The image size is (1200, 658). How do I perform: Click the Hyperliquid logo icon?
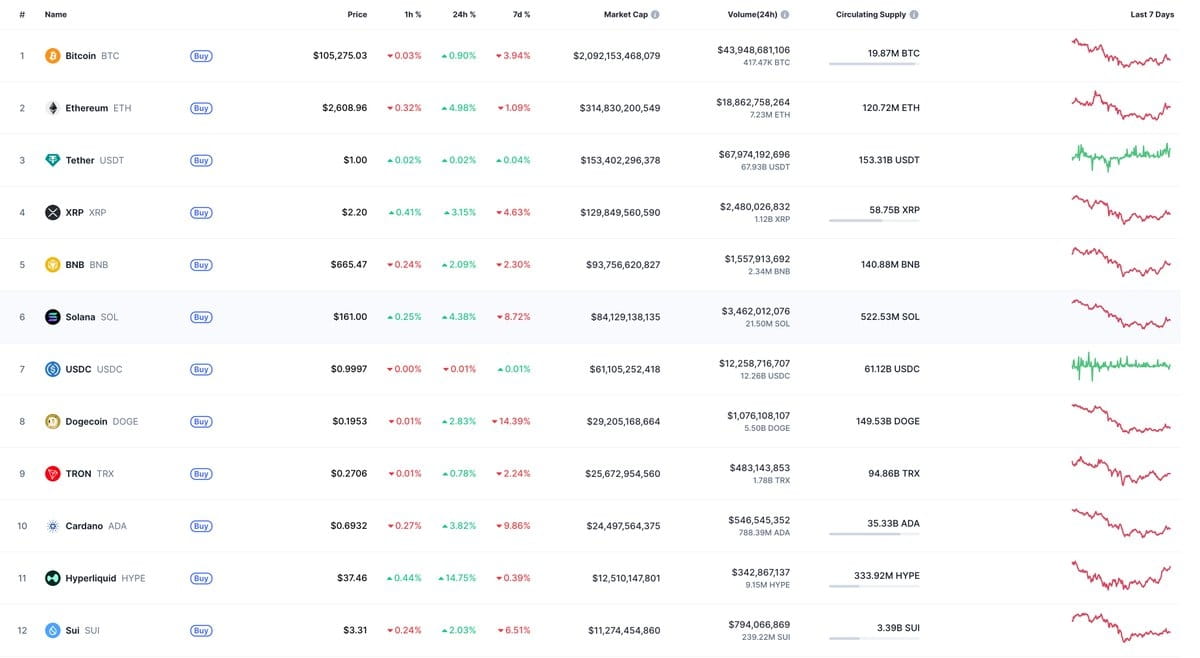[53, 578]
